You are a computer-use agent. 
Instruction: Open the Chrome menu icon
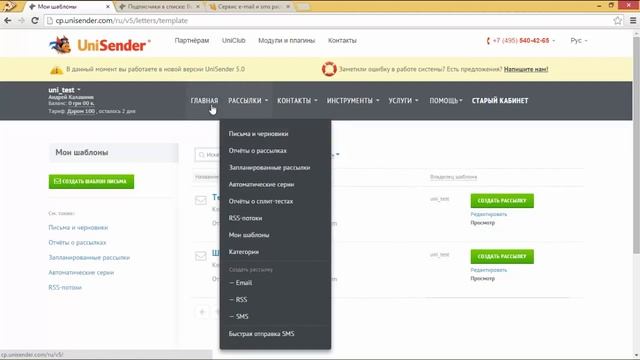pyautogui.click(x=633, y=20)
